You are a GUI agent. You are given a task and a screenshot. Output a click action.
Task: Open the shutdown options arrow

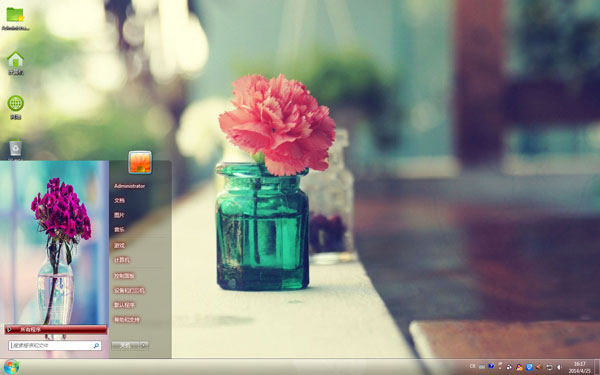144,346
